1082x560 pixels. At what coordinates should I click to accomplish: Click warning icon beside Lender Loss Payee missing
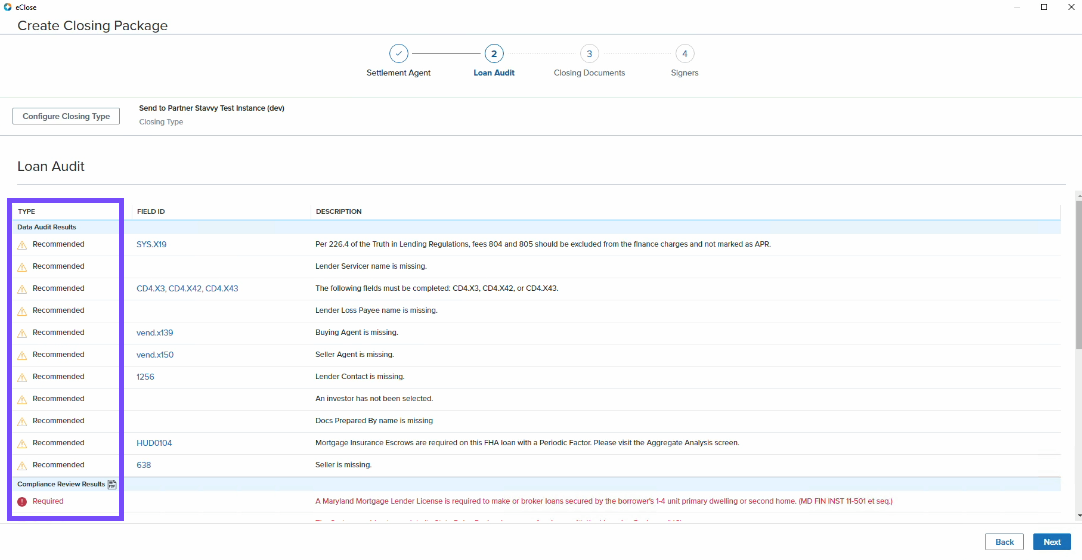[22, 311]
